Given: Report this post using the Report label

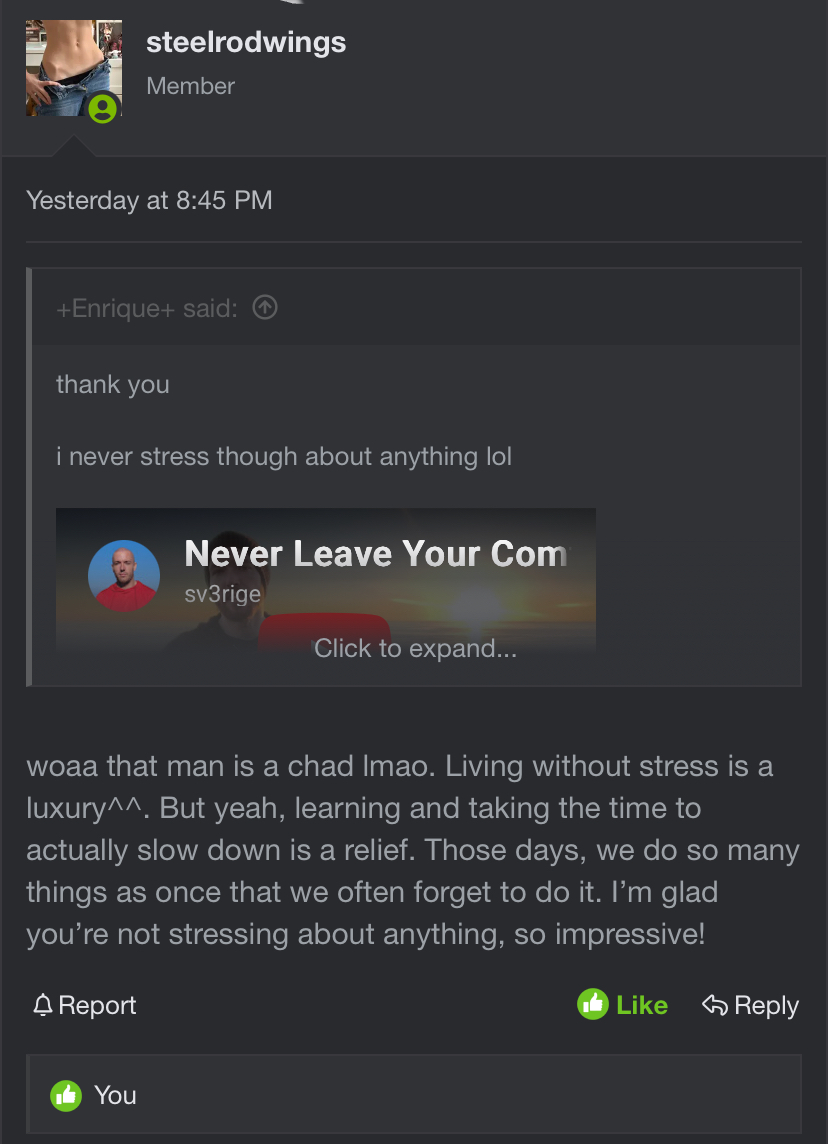Looking at the screenshot, I should (x=97, y=1005).
